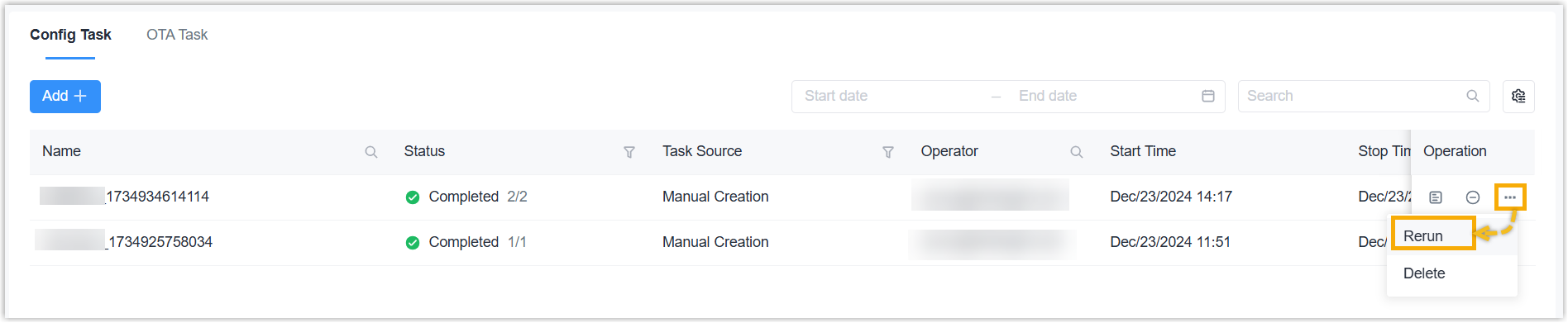The image size is (1568, 323).
Task: Click the magnifier icon in Search box
Action: pyautogui.click(x=1473, y=97)
